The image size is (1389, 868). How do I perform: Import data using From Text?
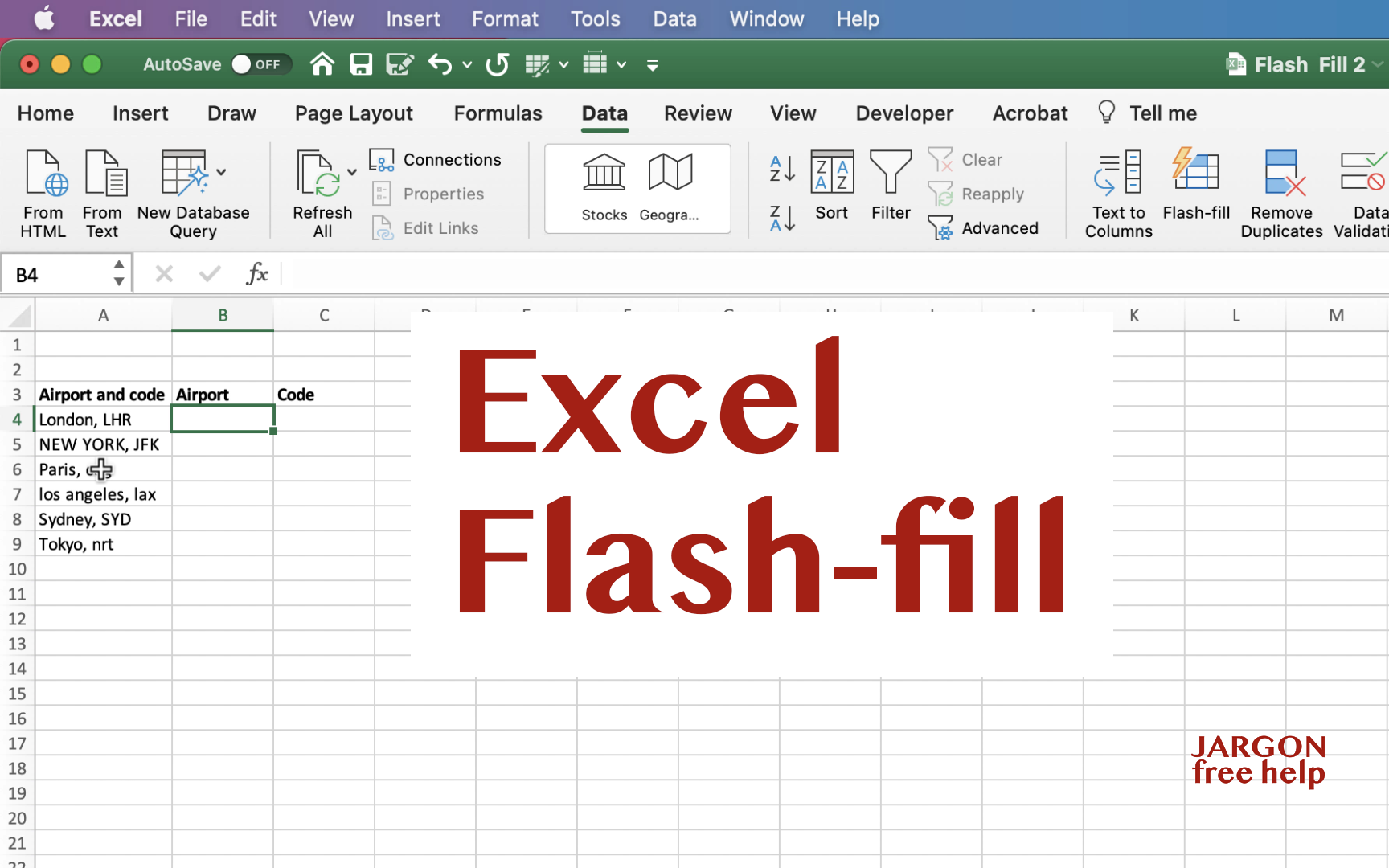pos(103,193)
